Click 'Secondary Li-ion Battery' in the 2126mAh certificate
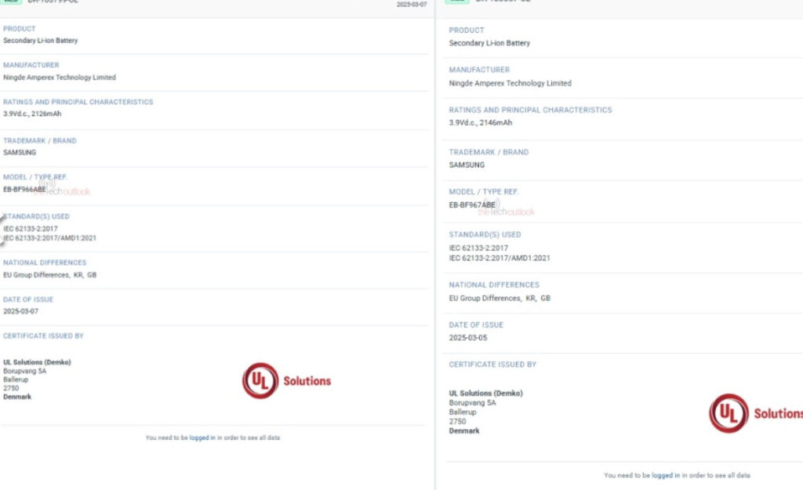803x490 pixels. coord(40,40)
